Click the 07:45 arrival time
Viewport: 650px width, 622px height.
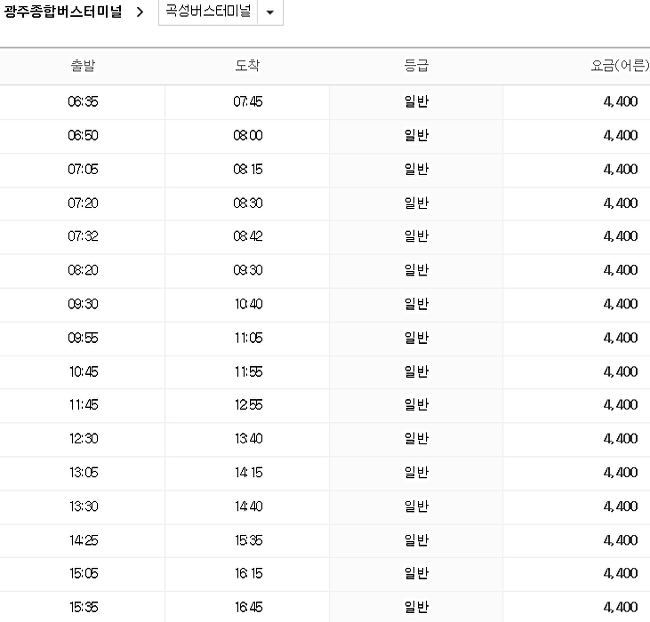(x=248, y=102)
